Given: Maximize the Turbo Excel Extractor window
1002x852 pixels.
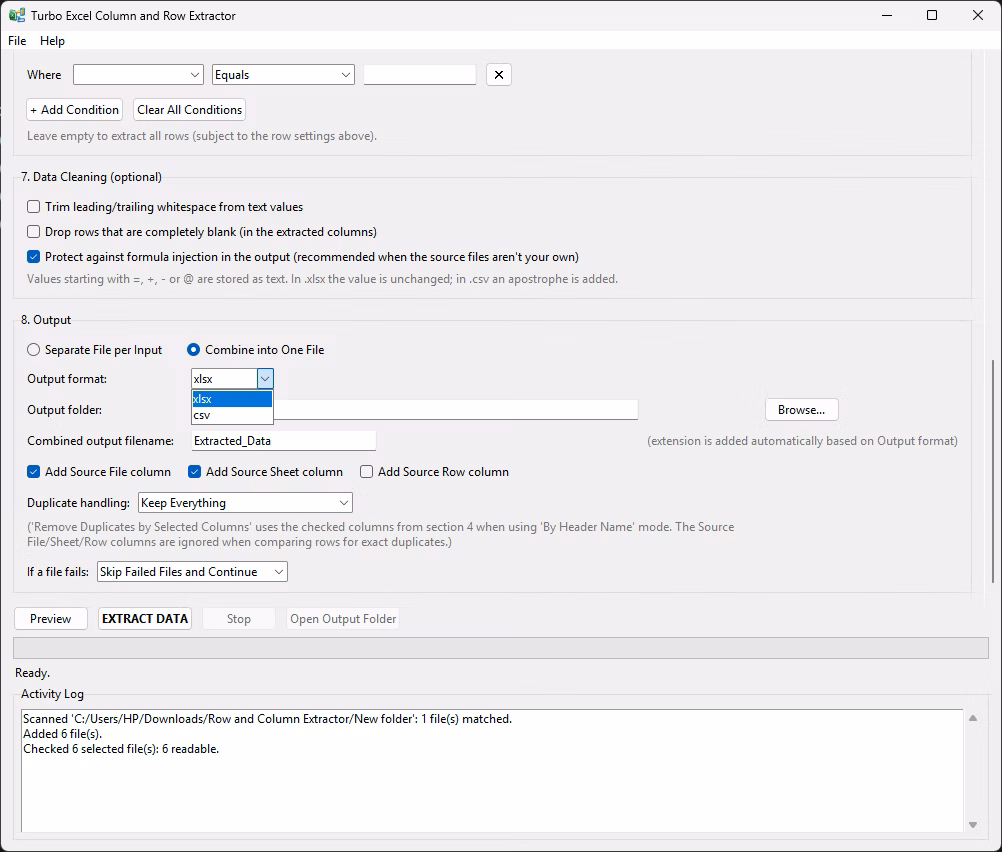Looking at the screenshot, I should coord(932,15).
